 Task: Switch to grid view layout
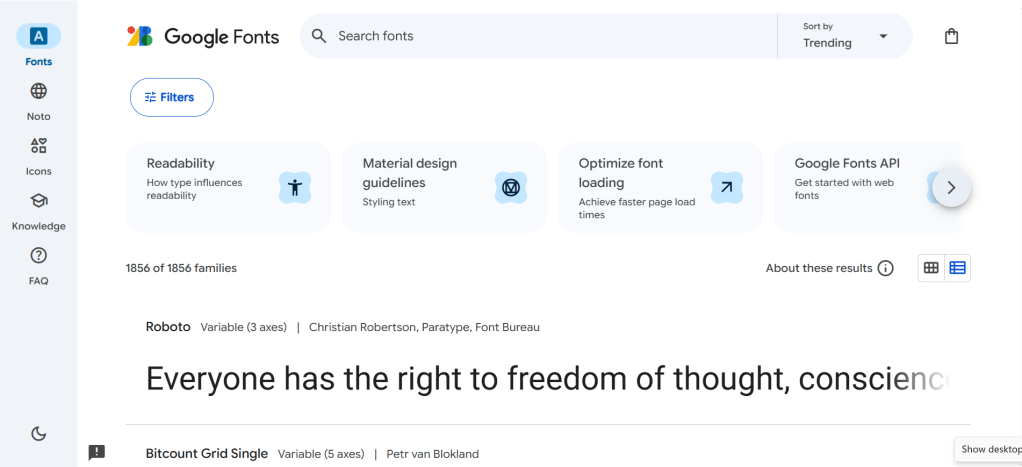point(931,268)
